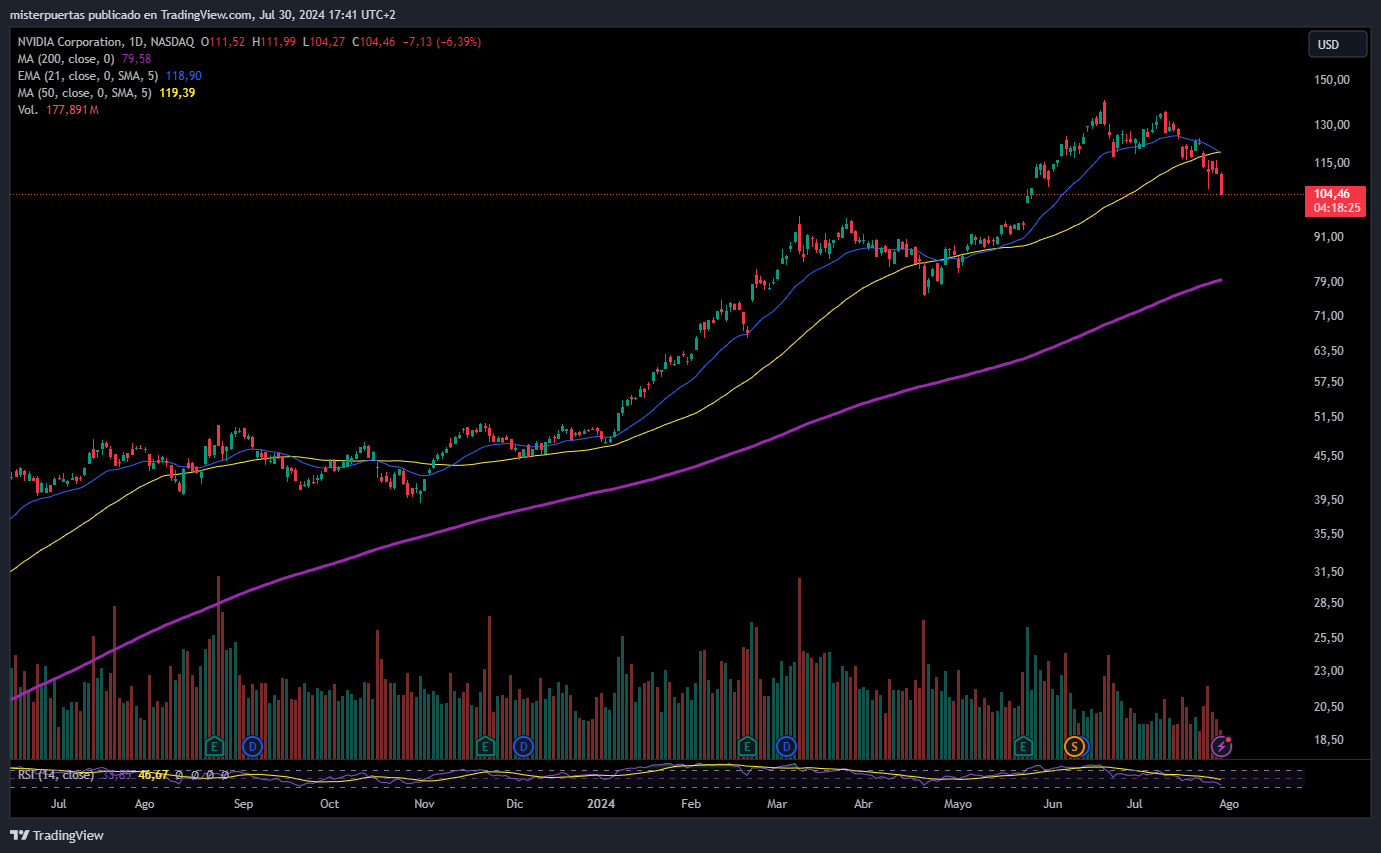Click the 2024 time axis label

tap(601, 804)
